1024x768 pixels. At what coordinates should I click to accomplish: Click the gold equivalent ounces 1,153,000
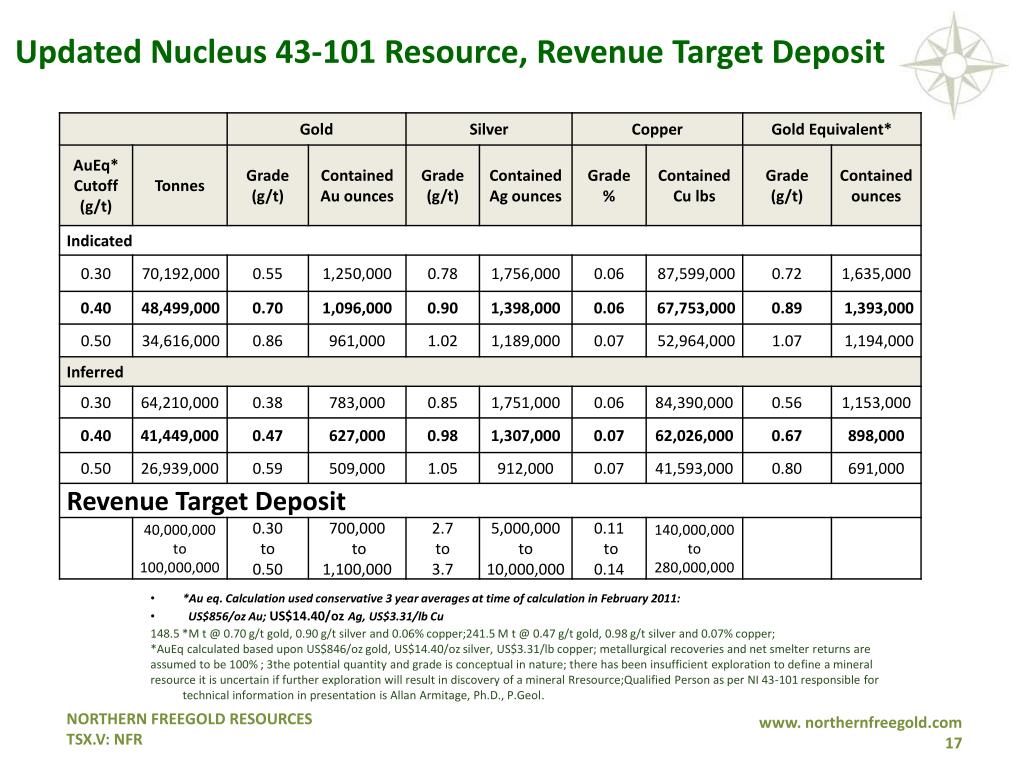coord(876,403)
